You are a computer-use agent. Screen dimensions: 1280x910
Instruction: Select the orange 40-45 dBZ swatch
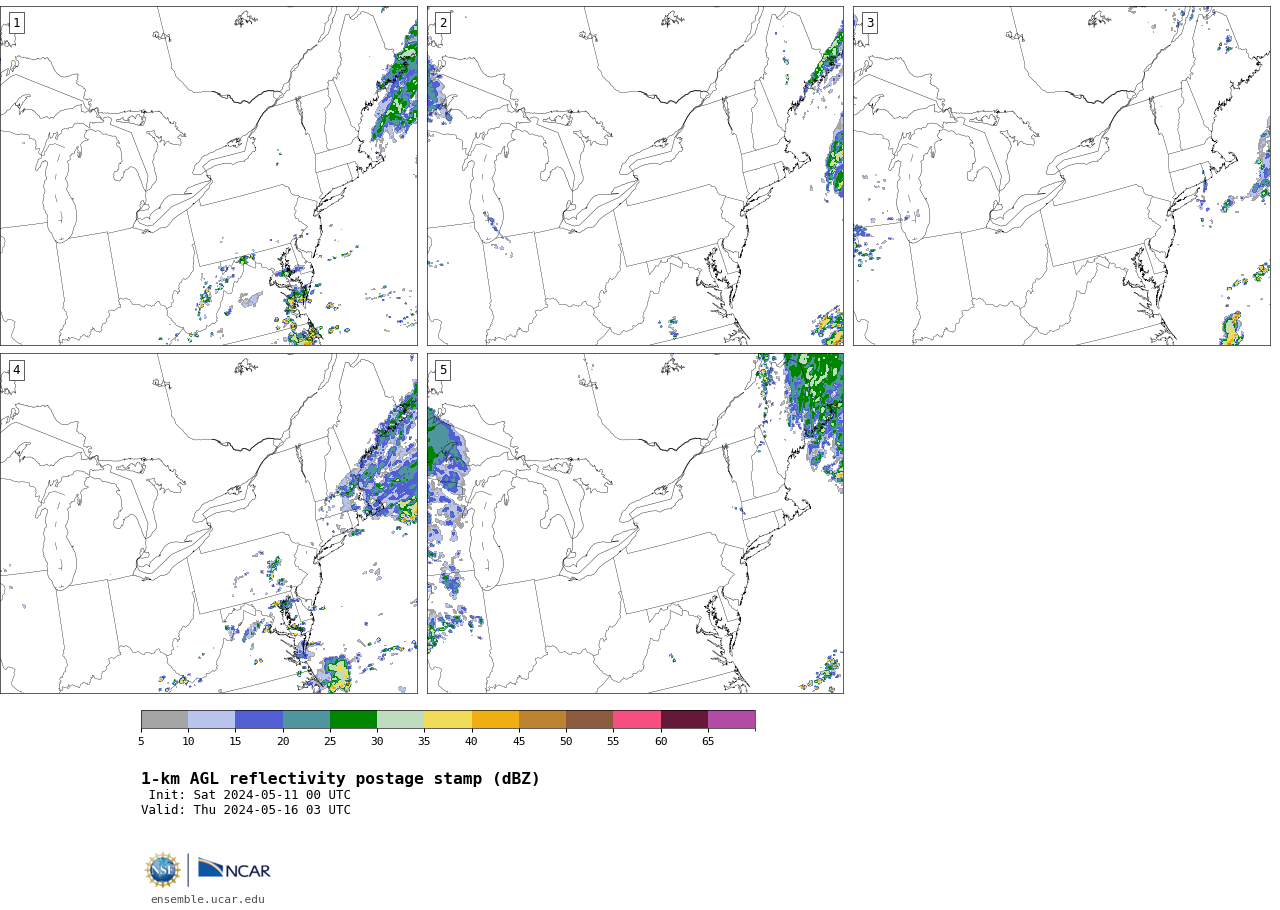tap(495, 720)
